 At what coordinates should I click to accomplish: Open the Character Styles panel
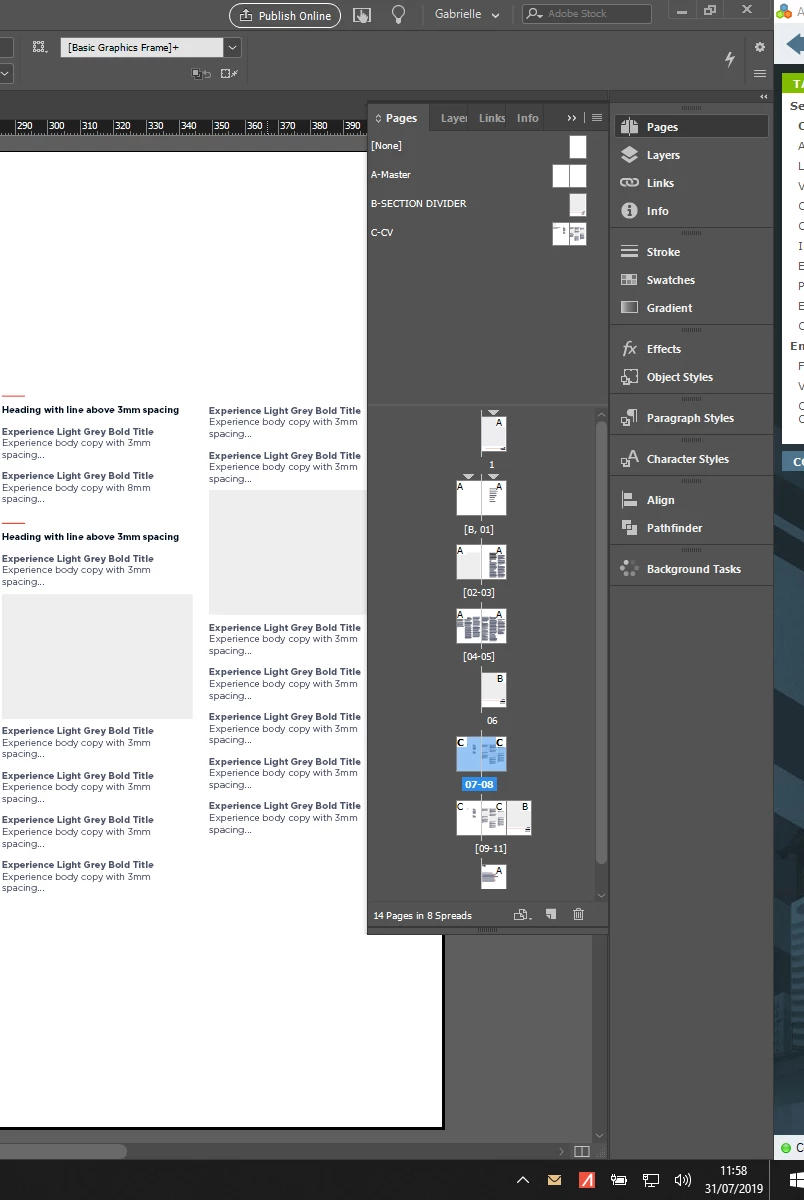[x=692, y=459]
